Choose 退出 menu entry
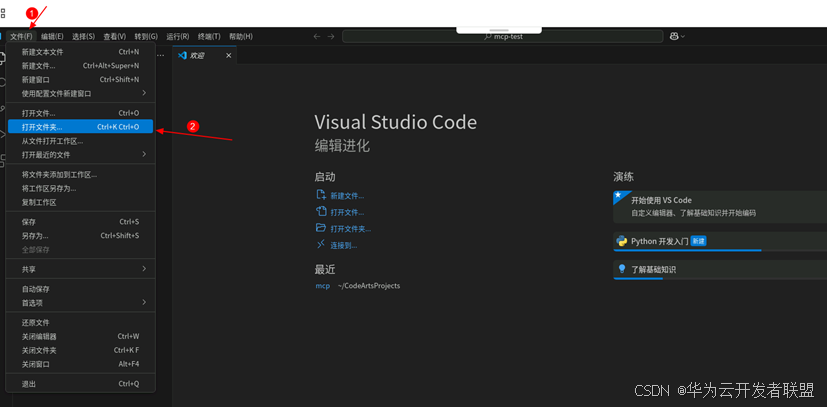 [x=80, y=384]
